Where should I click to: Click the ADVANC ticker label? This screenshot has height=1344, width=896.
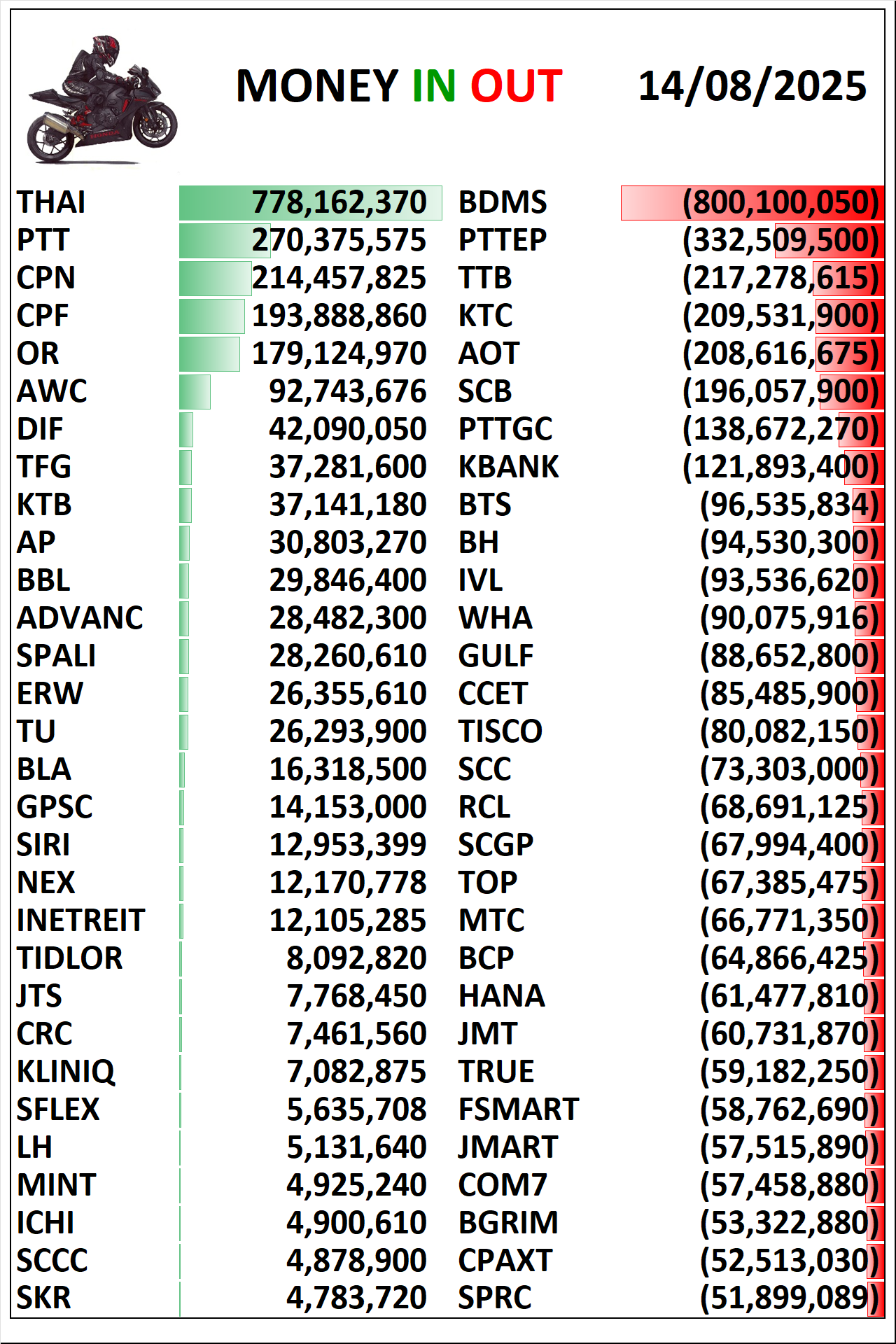click(x=80, y=618)
